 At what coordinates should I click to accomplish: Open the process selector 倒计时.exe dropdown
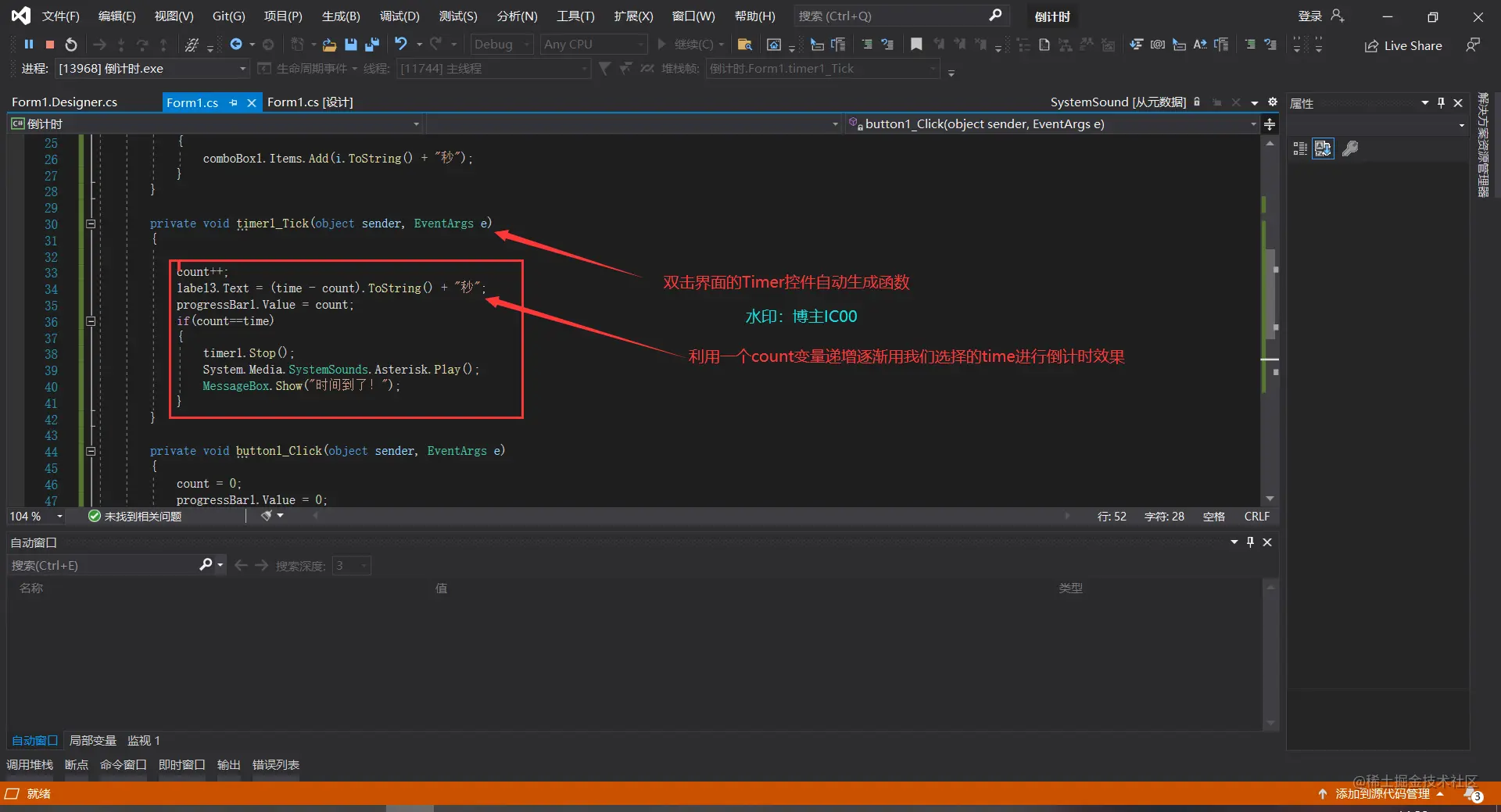[x=152, y=69]
